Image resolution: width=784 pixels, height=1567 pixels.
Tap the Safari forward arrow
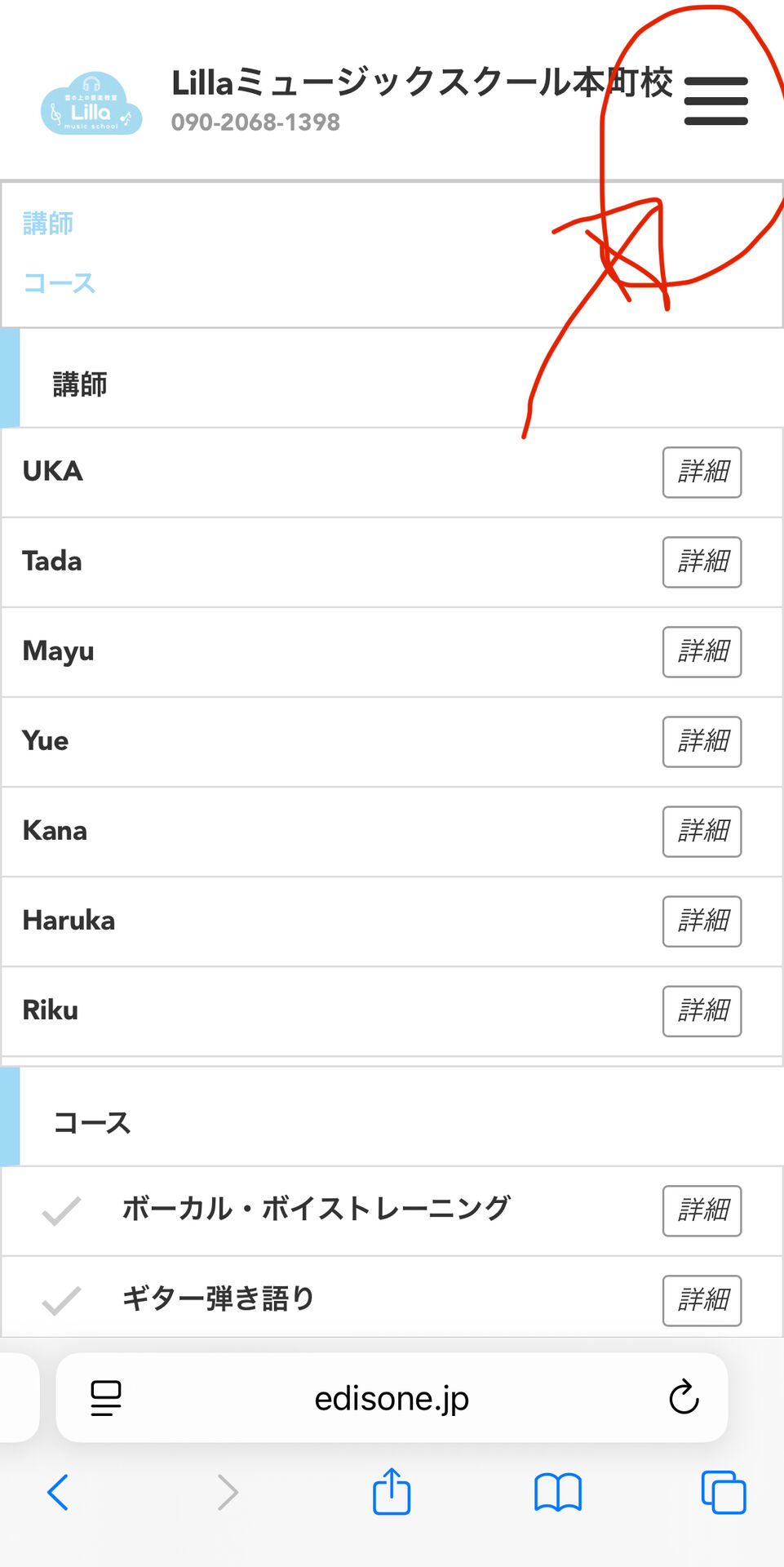(x=228, y=1493)
